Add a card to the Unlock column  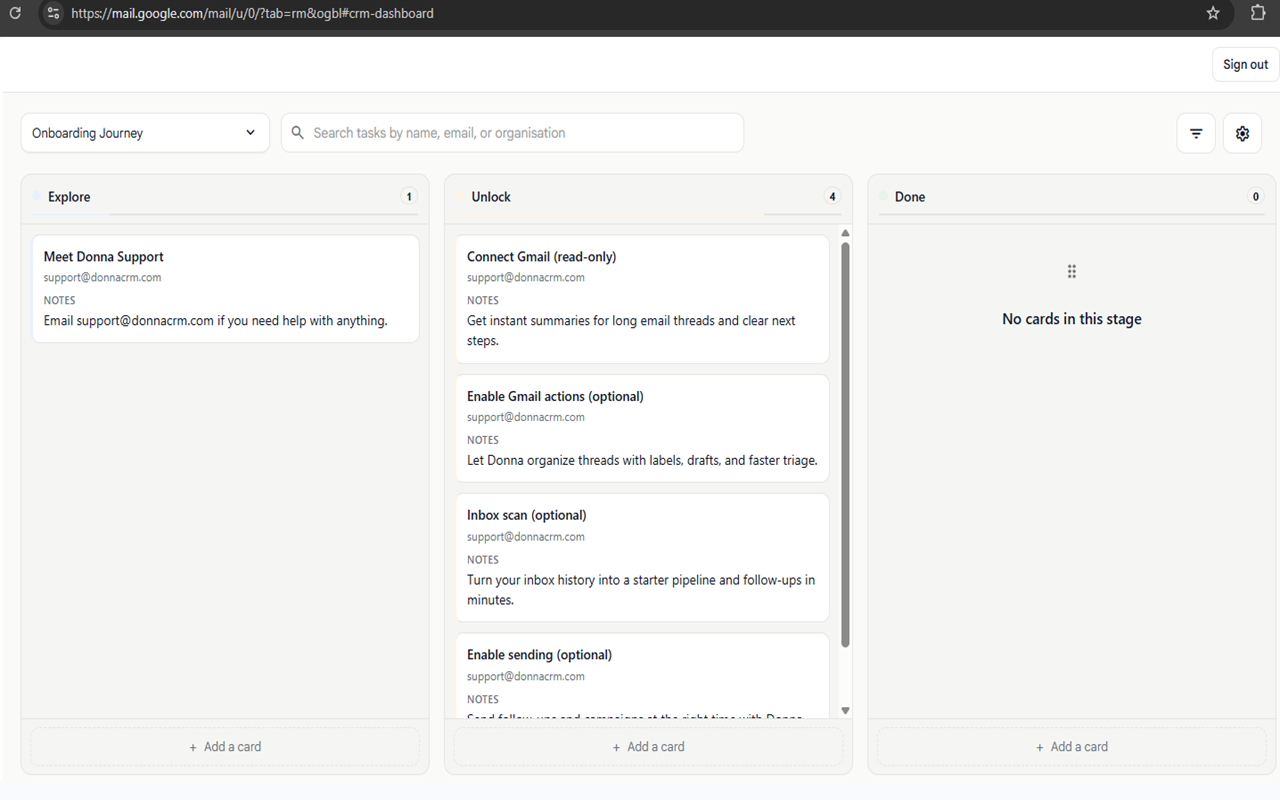click(648, 747)
